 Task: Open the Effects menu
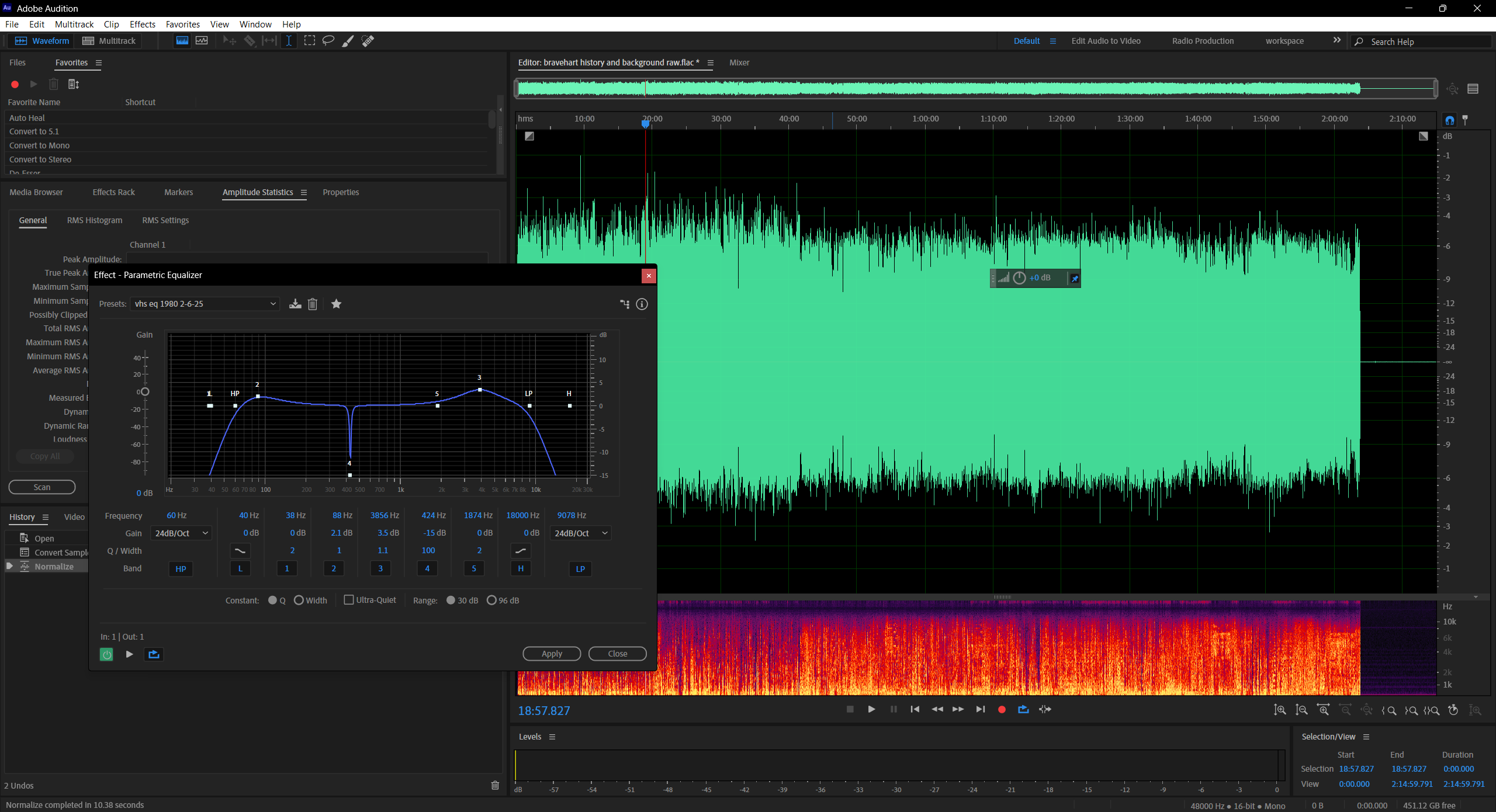pos(142,24)
